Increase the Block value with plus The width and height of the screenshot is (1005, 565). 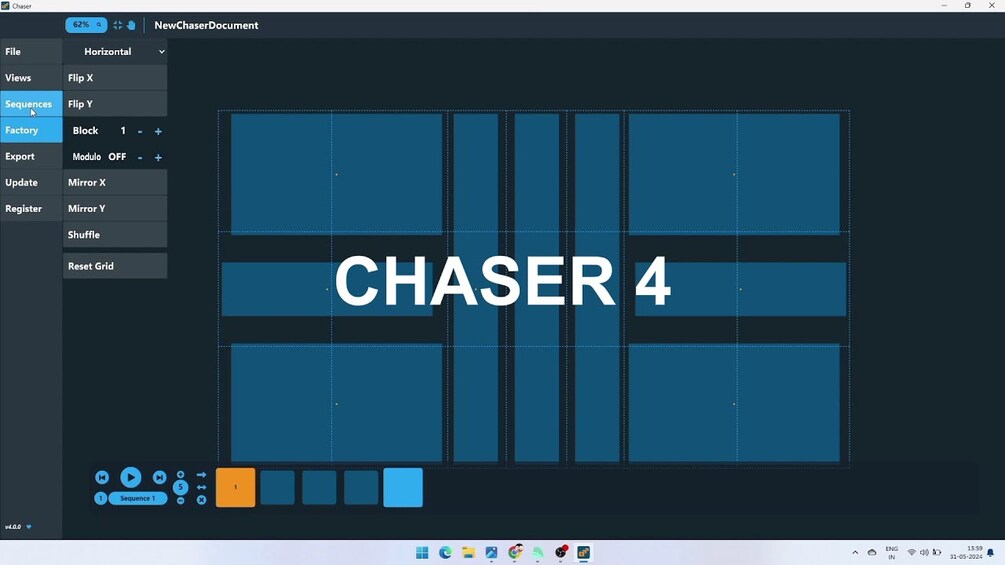pyautogui.click(x=158, y=131)
